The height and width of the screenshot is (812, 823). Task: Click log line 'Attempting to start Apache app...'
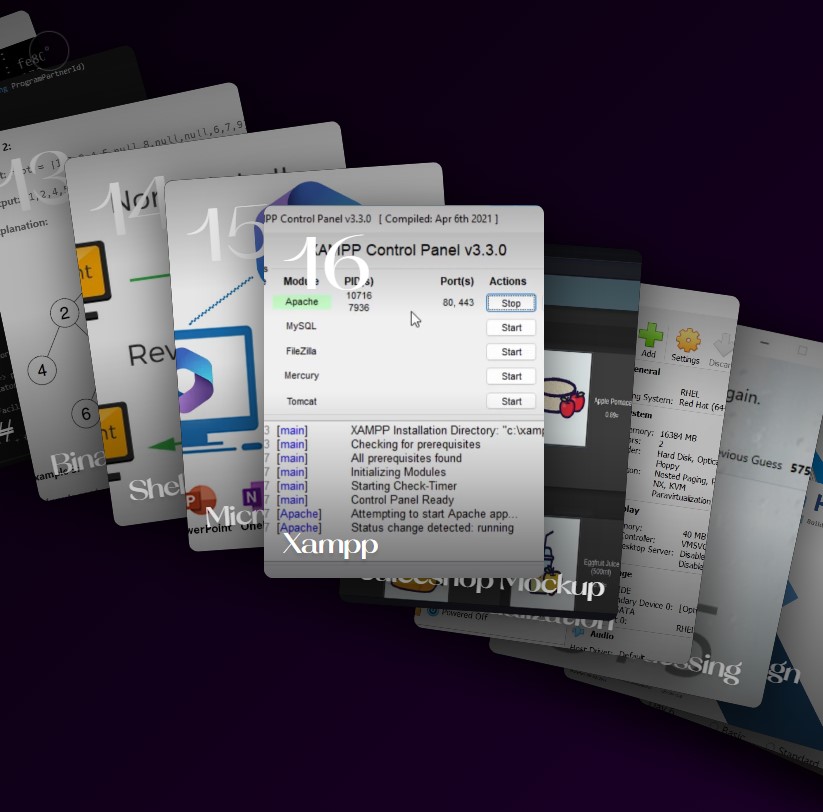[434, 514]
